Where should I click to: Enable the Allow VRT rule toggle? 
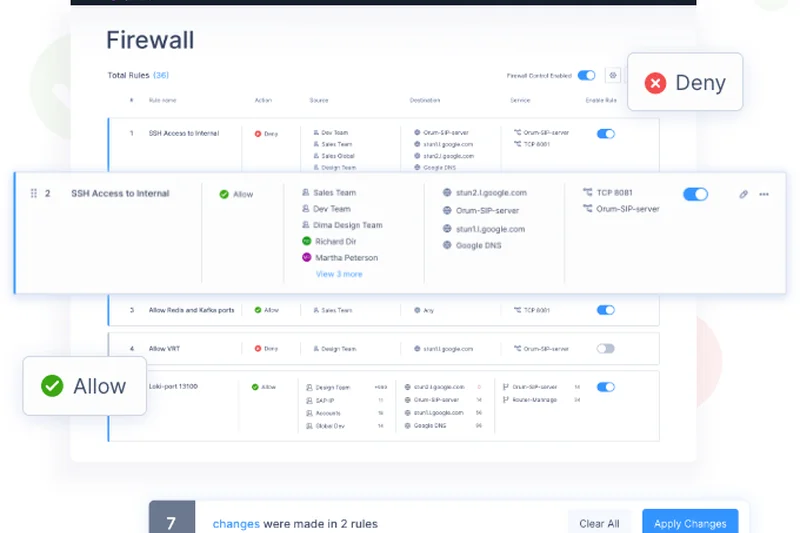[605, 349]
